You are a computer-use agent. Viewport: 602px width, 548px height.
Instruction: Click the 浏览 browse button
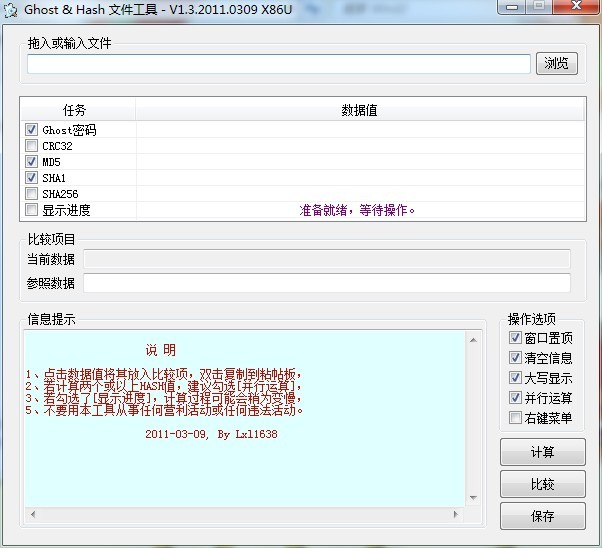click(x=557, y=64)
